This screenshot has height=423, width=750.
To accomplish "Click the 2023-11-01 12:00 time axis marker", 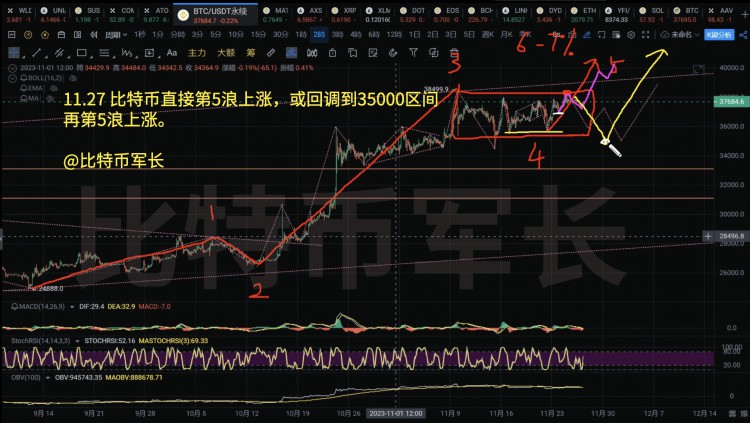I will [396, 413].
